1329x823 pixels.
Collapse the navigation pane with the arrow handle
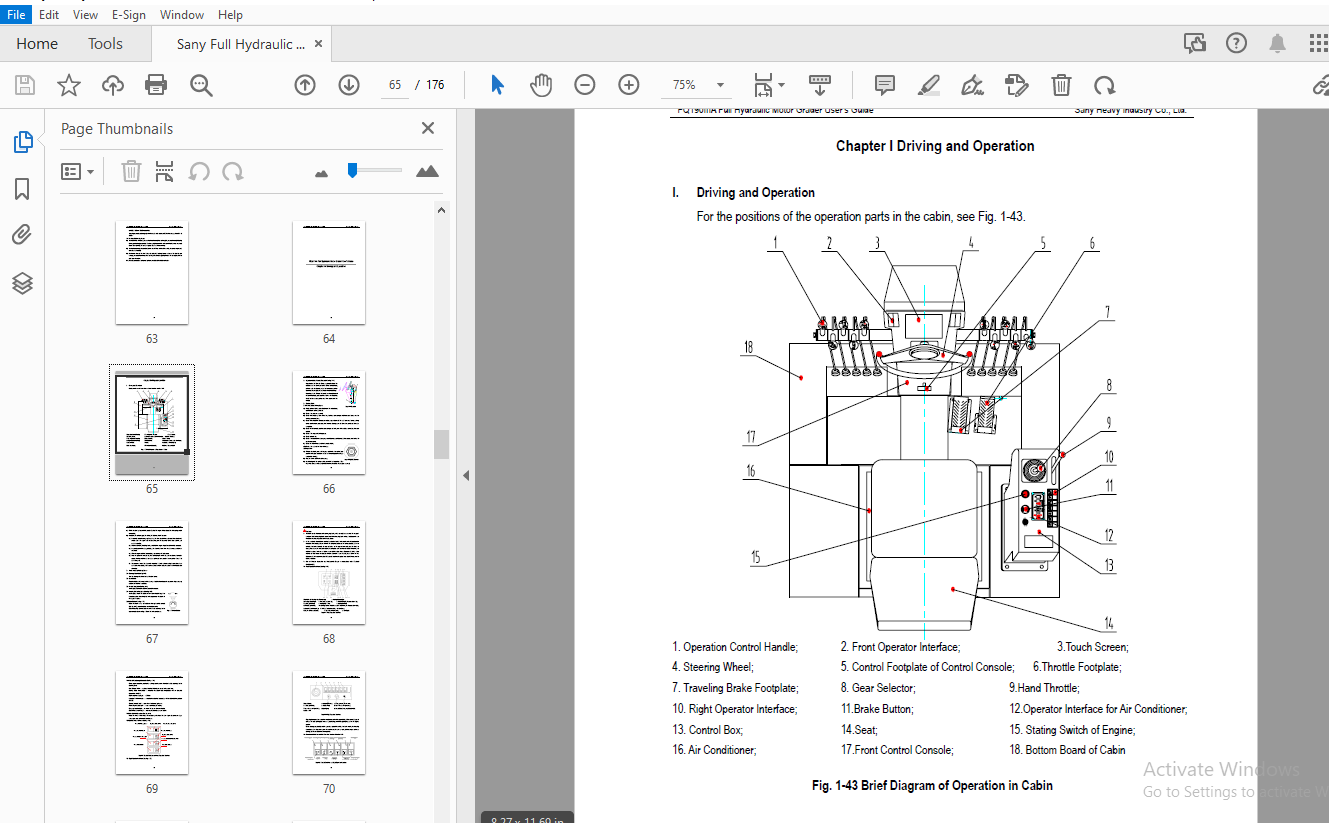[x=465, y=475]
